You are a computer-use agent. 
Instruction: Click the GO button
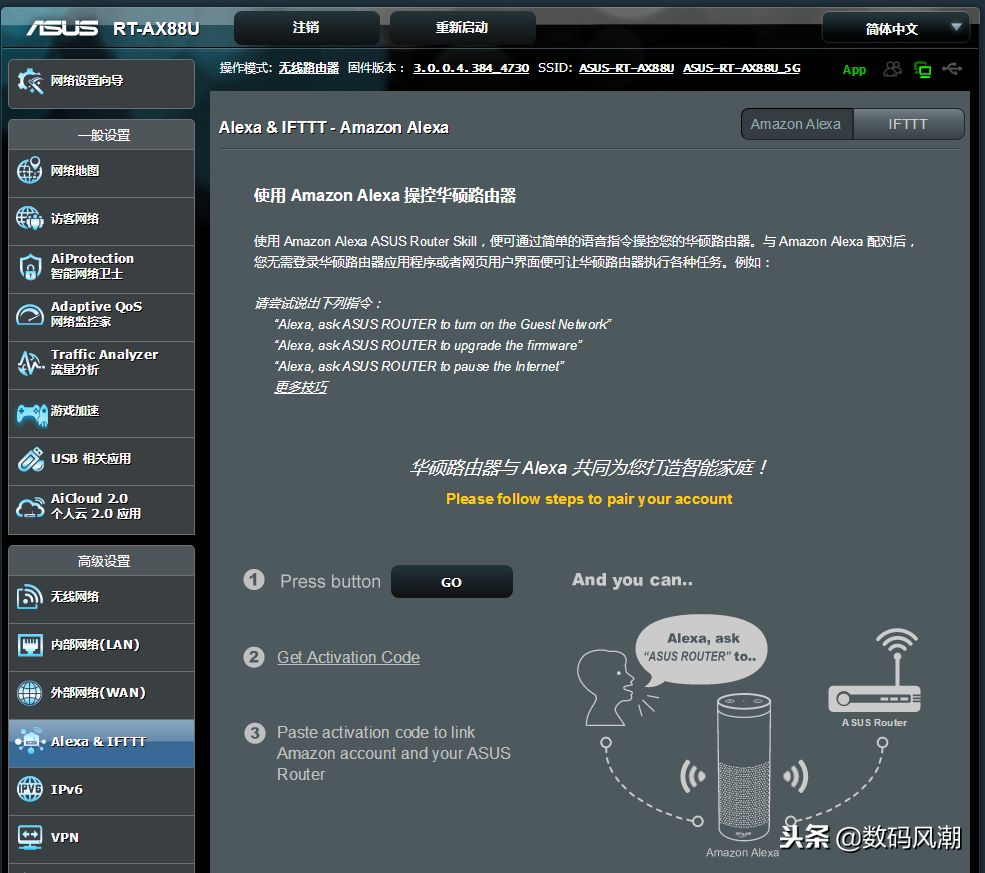[x=452, y=582]
